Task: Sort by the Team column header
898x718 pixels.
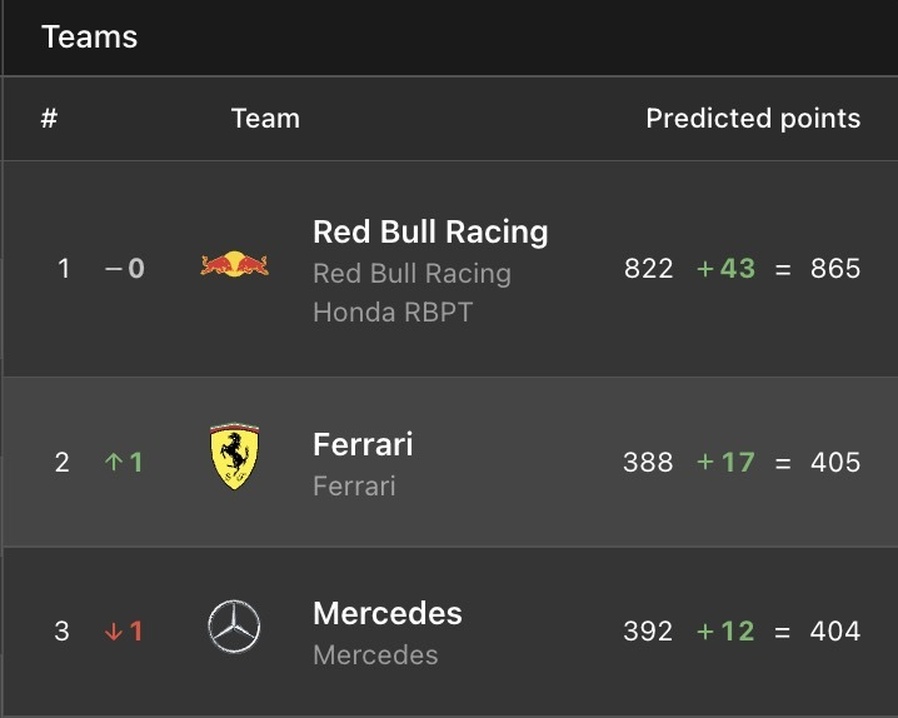Action: (265, 119)
